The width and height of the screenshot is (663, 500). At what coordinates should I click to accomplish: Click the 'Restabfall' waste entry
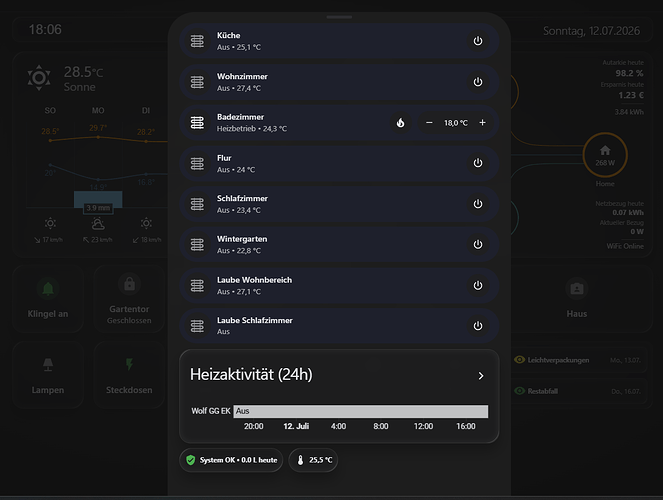578,391
